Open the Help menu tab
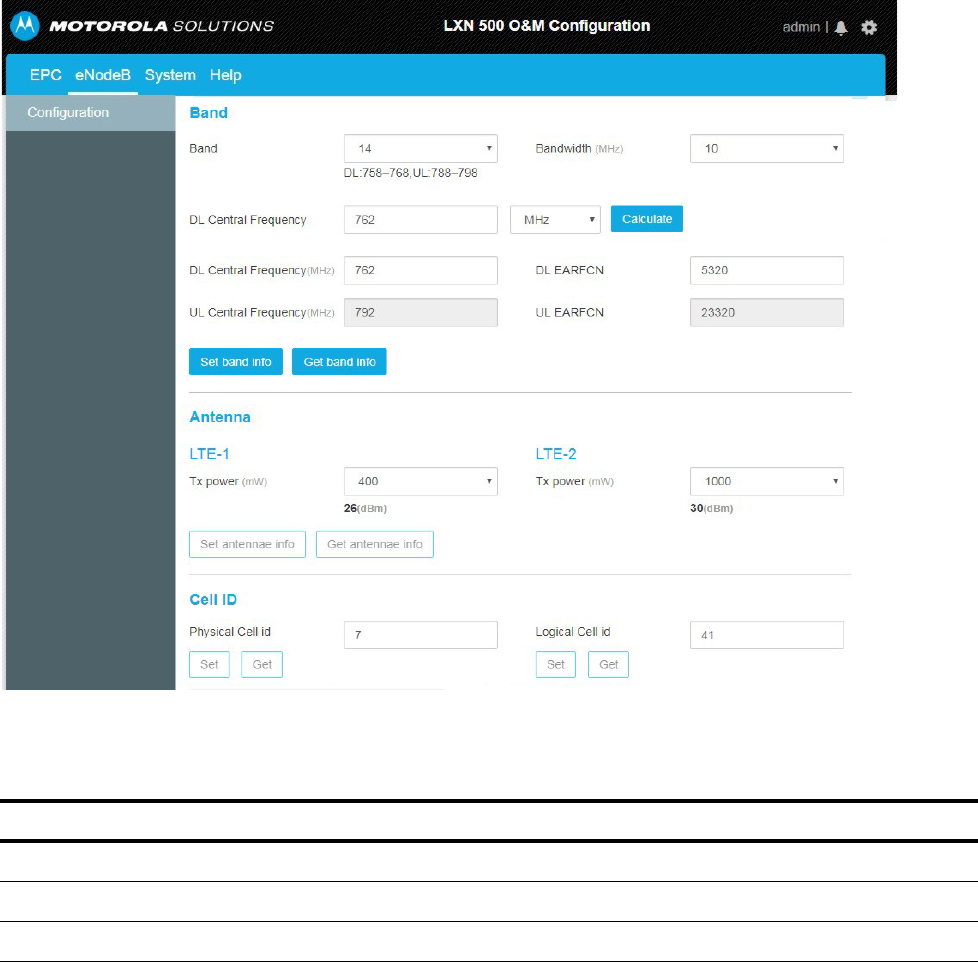978x962 pixels. click(x=225, y=75)
